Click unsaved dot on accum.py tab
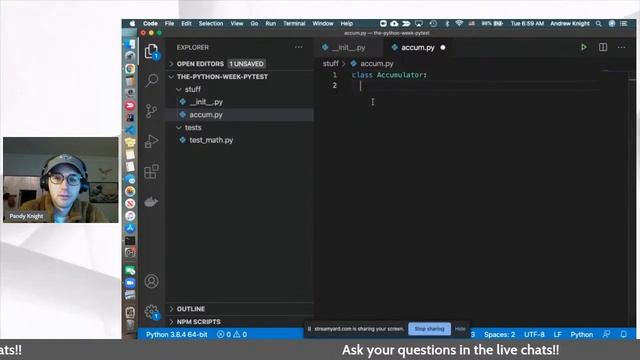This screenshot has width=640, height=360. tap(443, 47)
